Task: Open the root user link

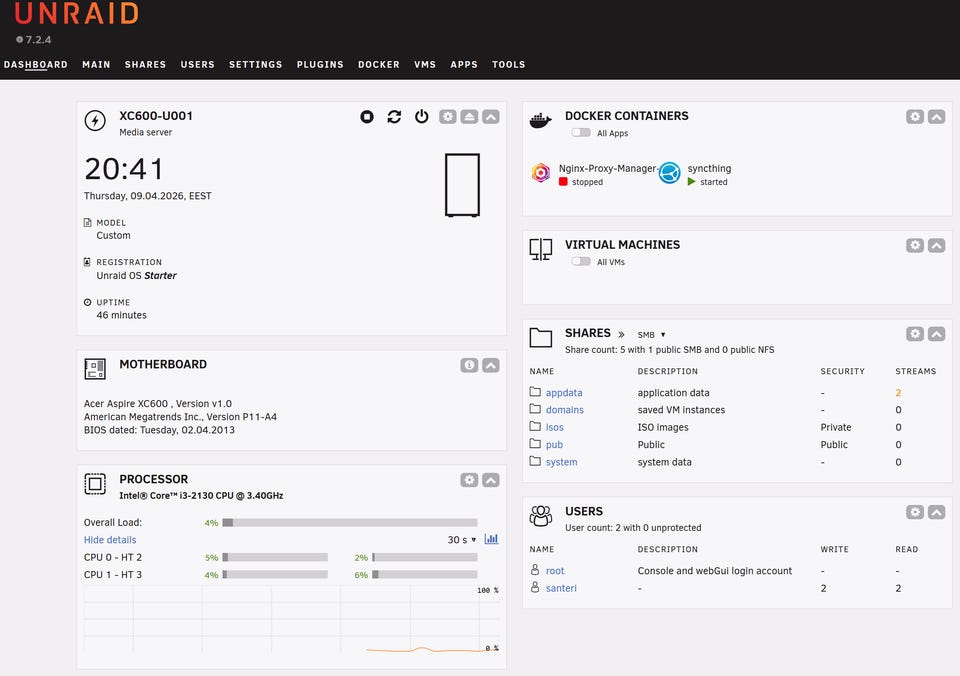Action: 555,571
